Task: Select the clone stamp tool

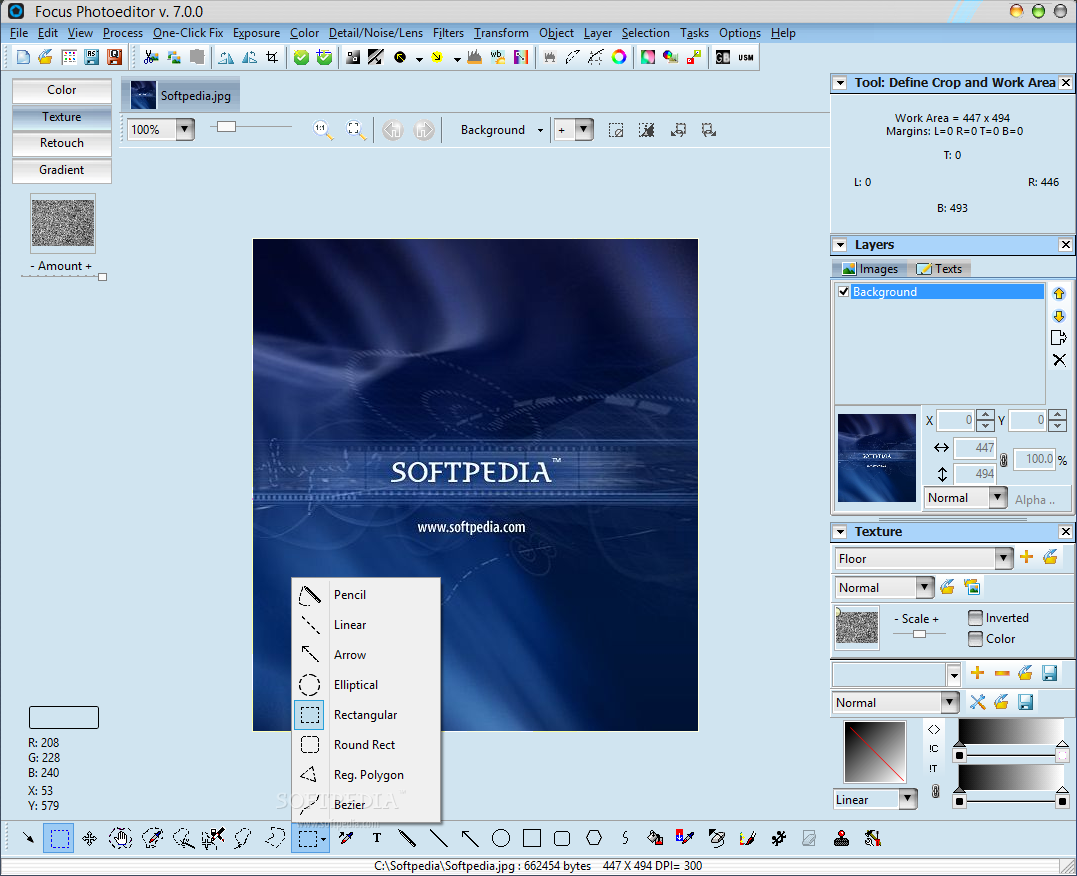Action: point(841,838)
